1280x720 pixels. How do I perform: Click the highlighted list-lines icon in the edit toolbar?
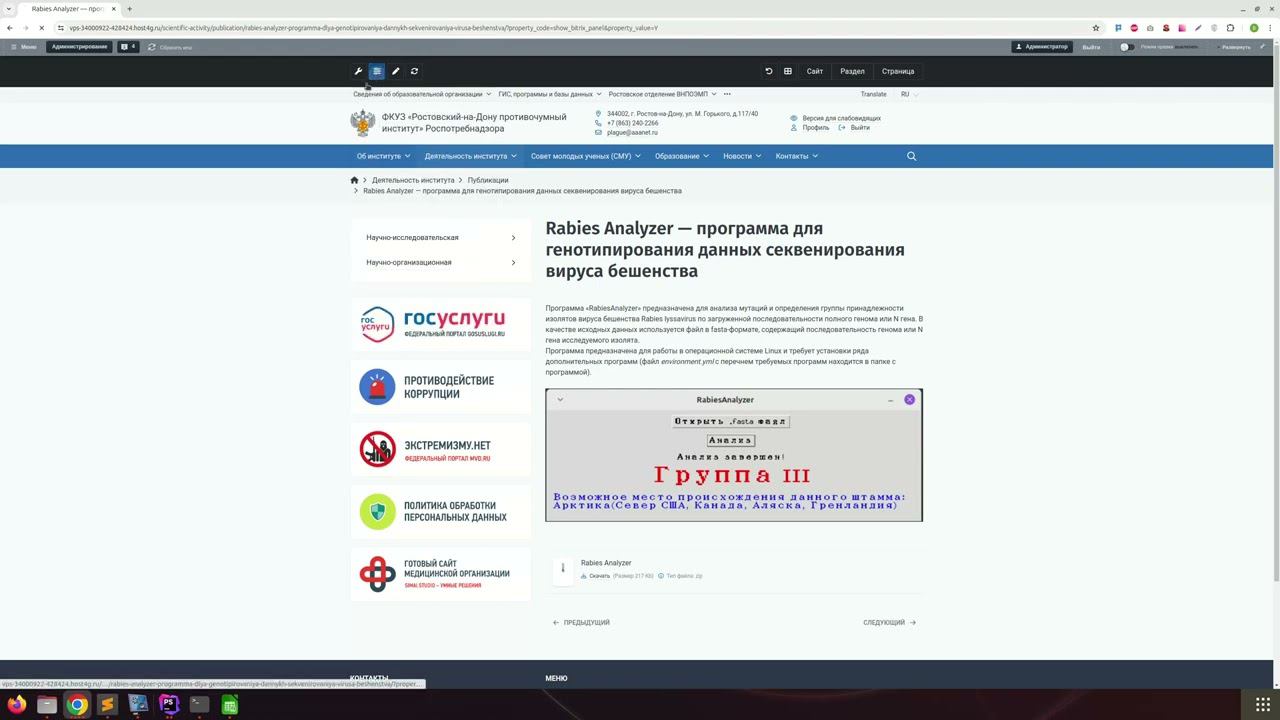click(377, 71)
